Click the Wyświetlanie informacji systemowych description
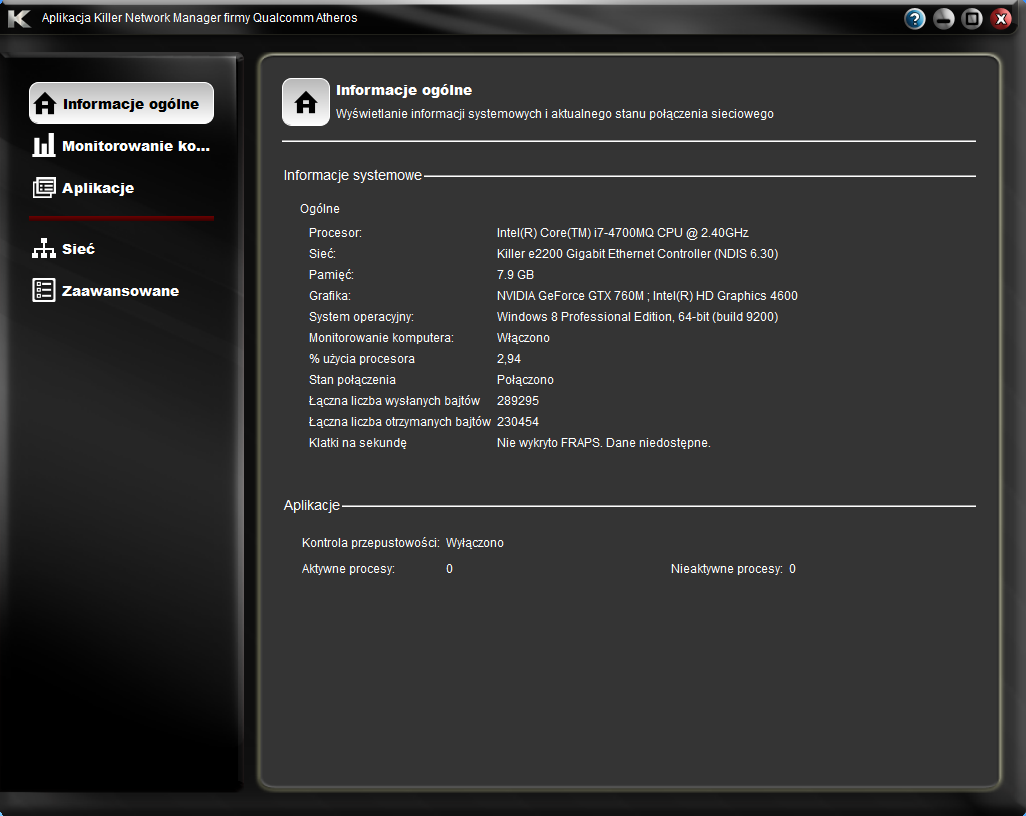Viewport: 1026px width, 816px height. click(x=554, y=114)
